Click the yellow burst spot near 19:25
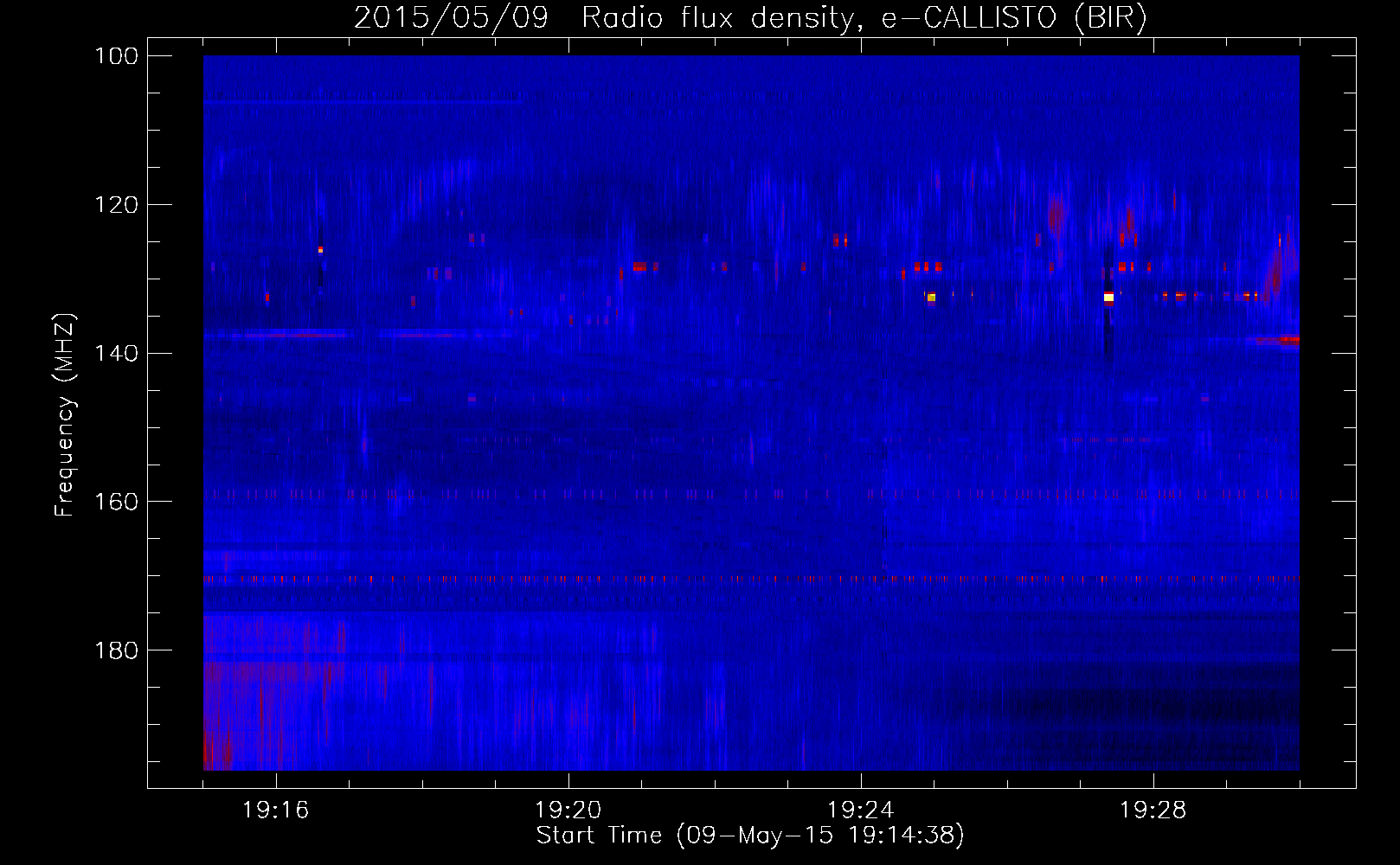 click(931, 298)
